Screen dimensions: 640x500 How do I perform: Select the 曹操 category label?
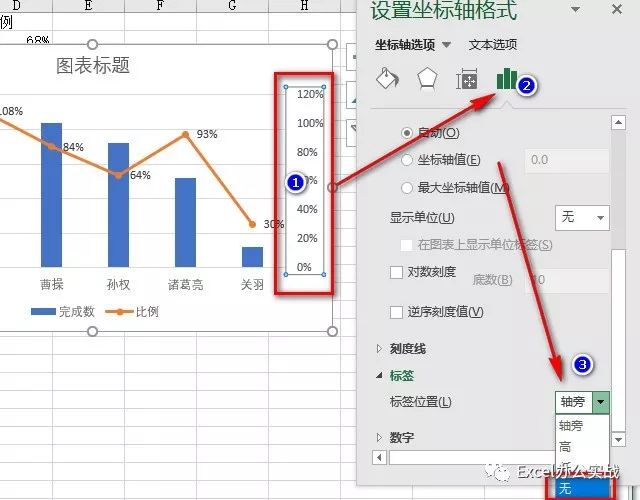pyautogui.click(x=52, y=284)
